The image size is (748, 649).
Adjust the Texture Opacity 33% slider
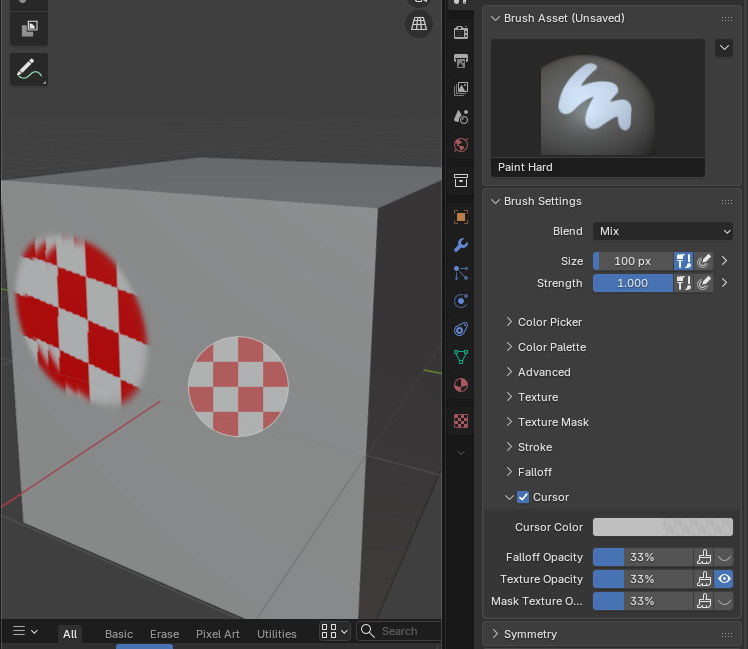click(x=643, y=579)
